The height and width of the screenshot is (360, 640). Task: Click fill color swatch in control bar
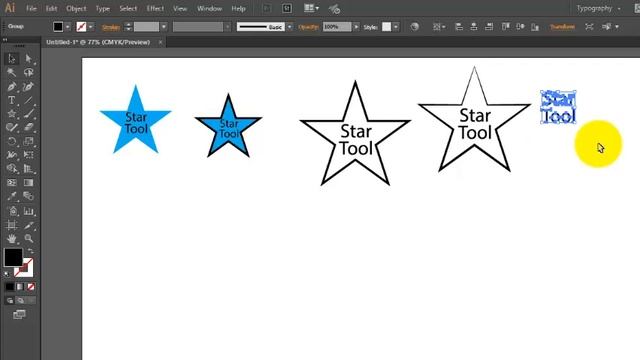tap(58, 27)
